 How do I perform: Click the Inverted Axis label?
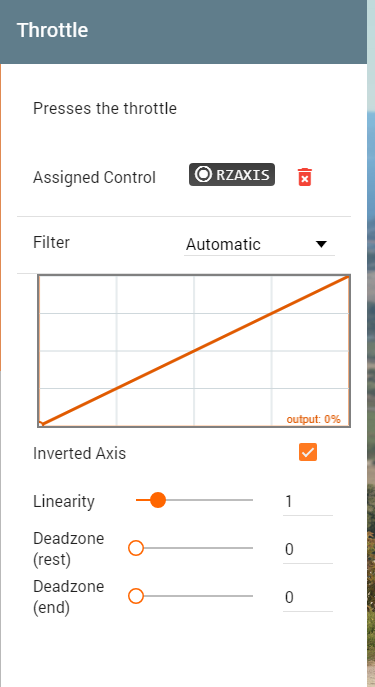(79, 453)
